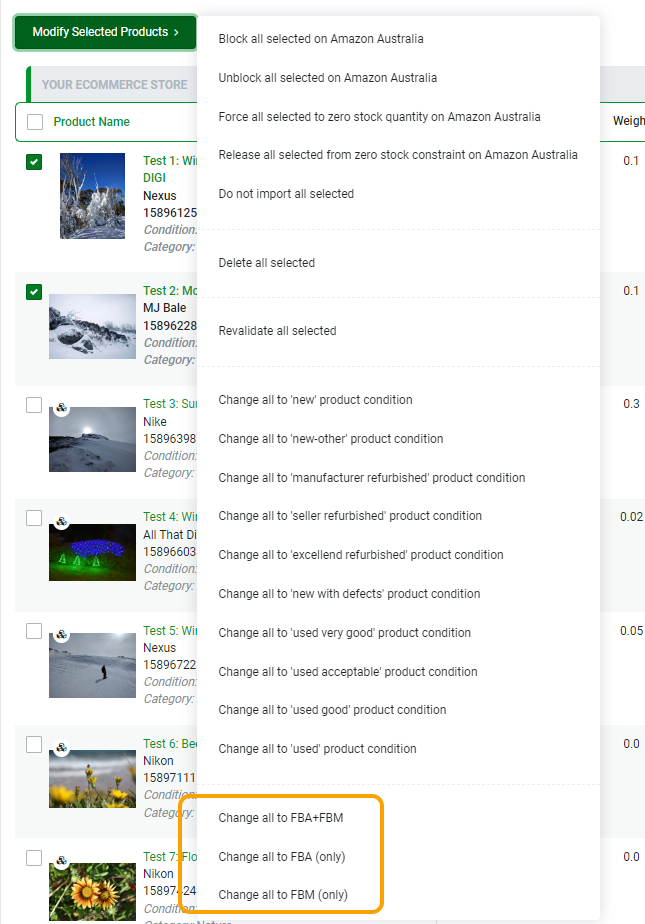Uncheck the Test 1 product checkbox
This screenshot has width=645, height=924.
coord(34,162)
